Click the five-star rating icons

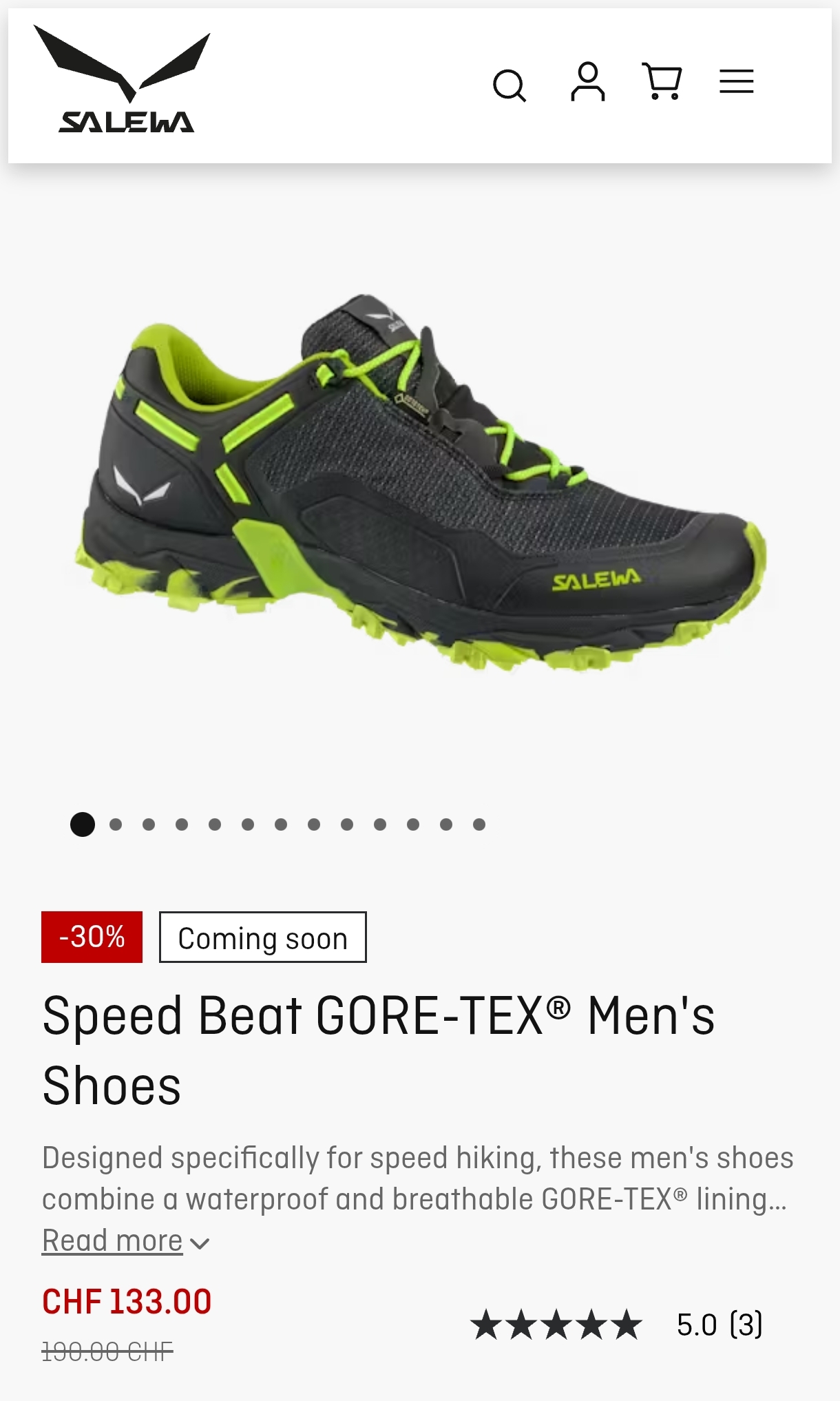point(556,1325)
